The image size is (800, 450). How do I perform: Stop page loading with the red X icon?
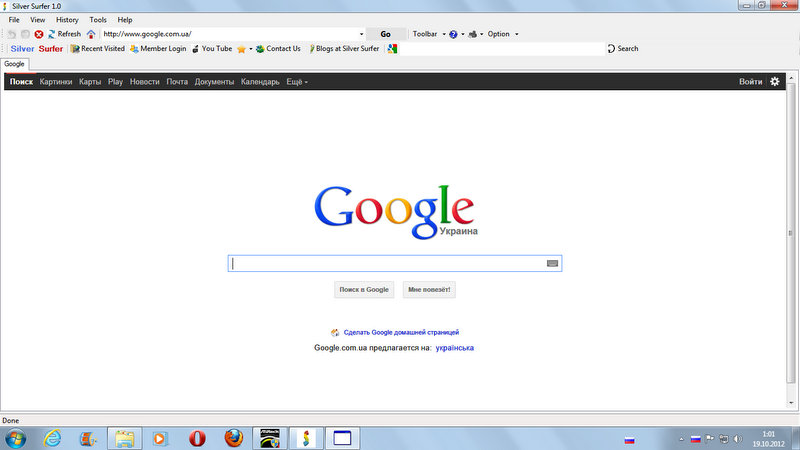[39, 34]
